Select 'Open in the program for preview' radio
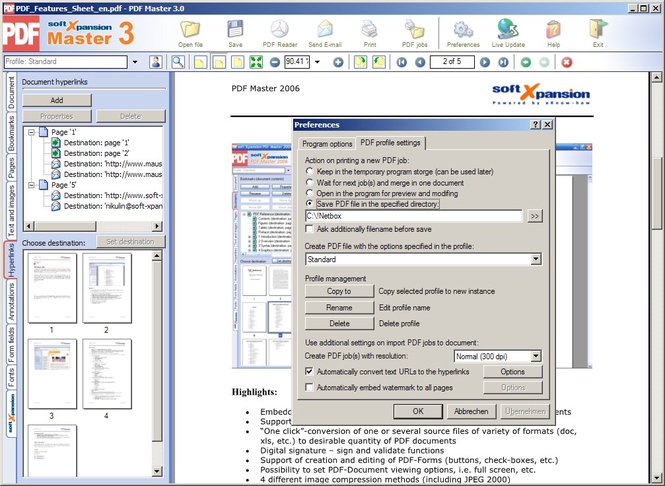This screenshot has width=665, height=486. [310, 193]
